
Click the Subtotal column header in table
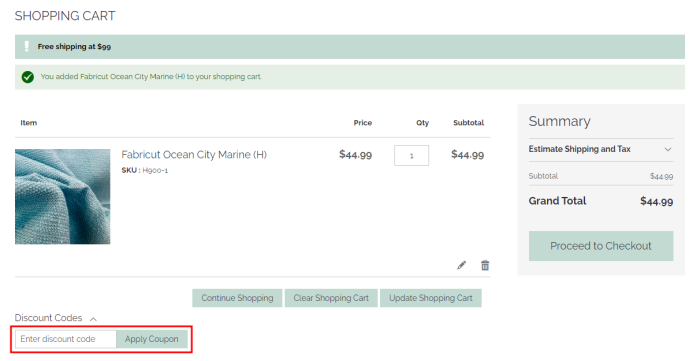point(468,123)
